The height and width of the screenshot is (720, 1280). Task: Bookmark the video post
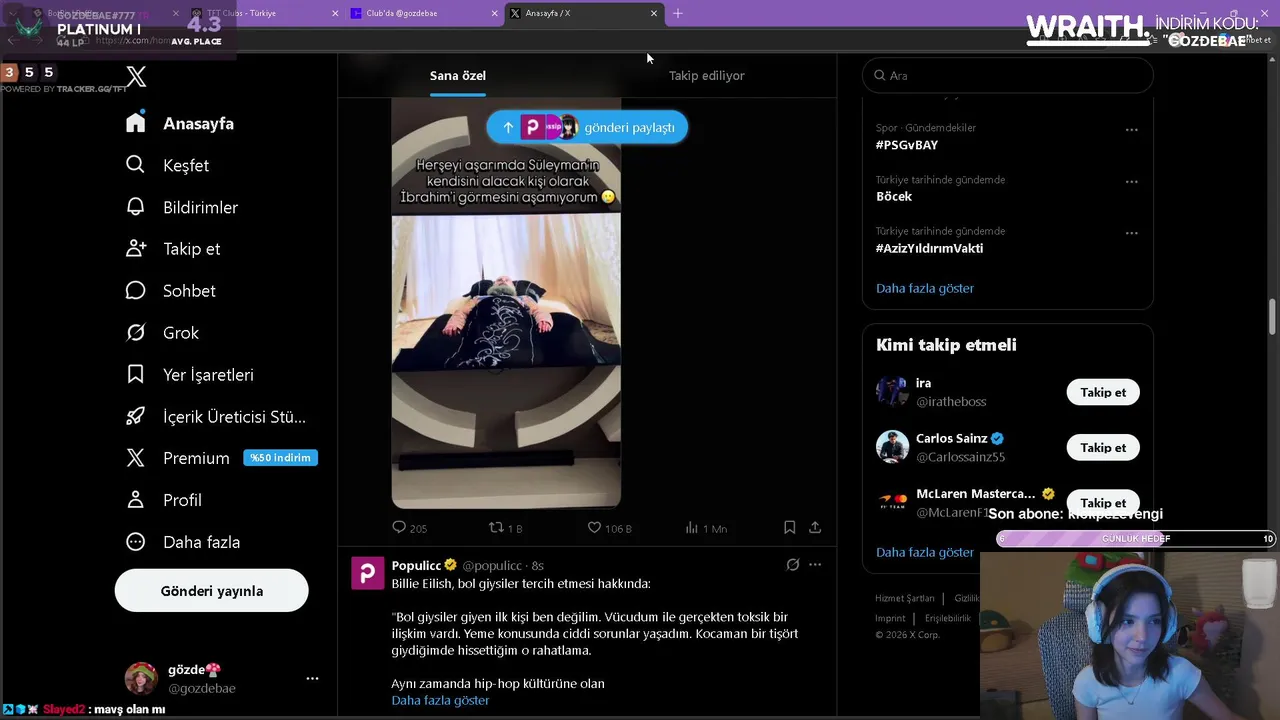coord(789,527)
